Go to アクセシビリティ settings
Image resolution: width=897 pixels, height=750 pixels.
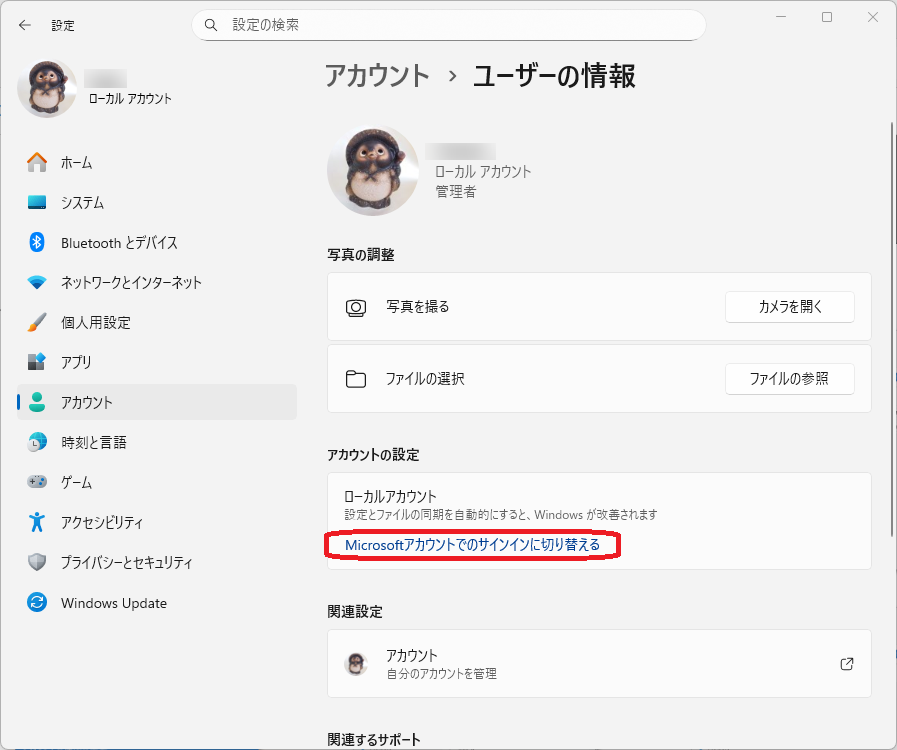(x=157, y=522)
